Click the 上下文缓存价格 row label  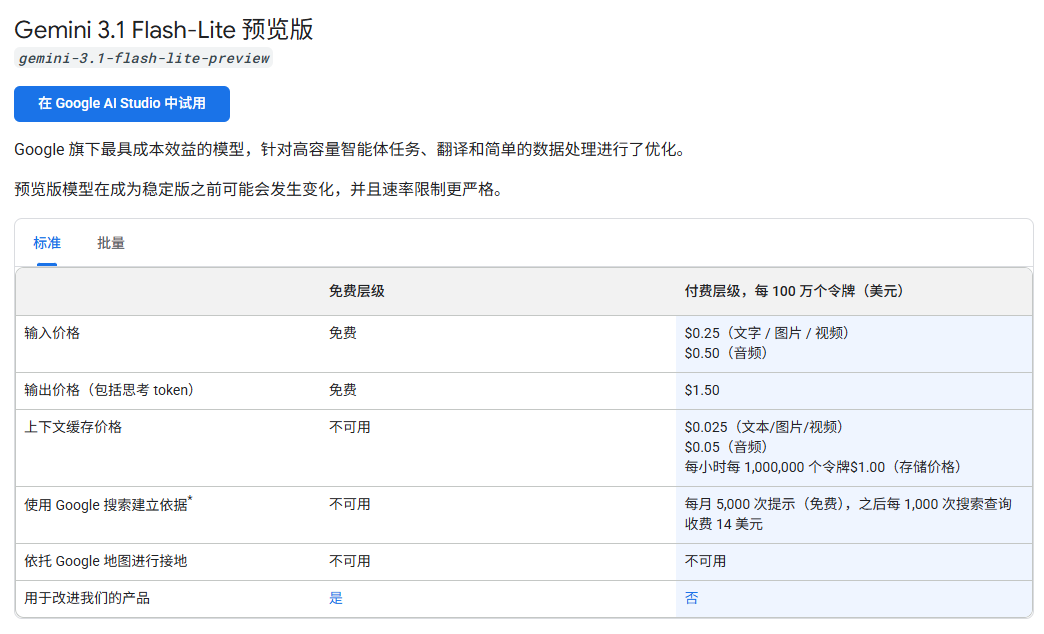73,428
